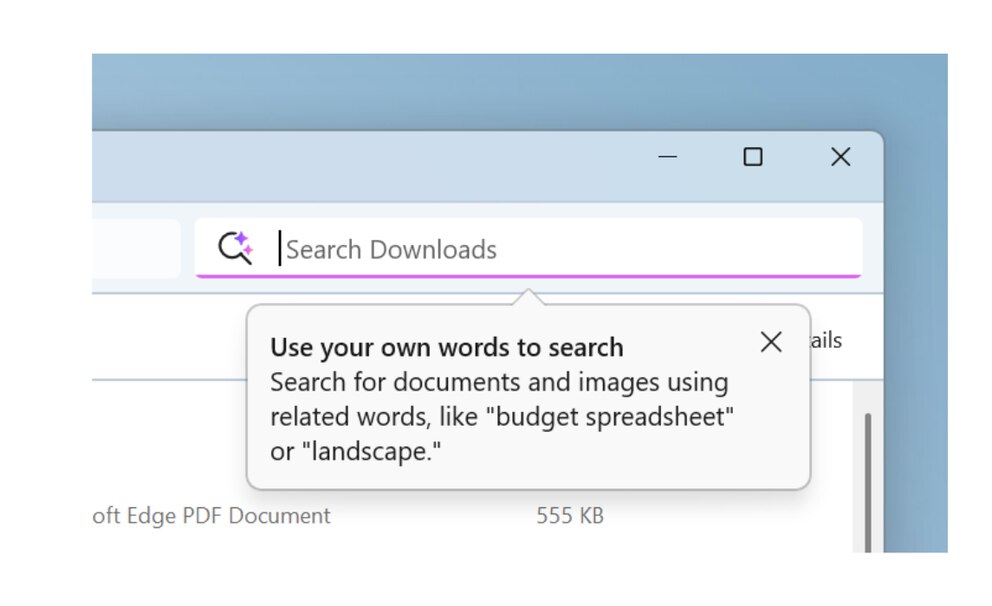Click the purple underline of the search box

528,276
